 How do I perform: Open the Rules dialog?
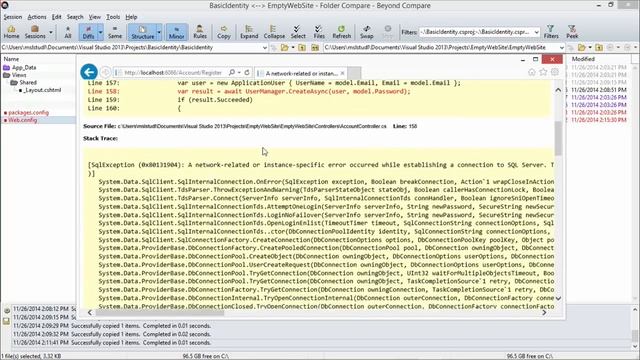[x=200, y=32]
